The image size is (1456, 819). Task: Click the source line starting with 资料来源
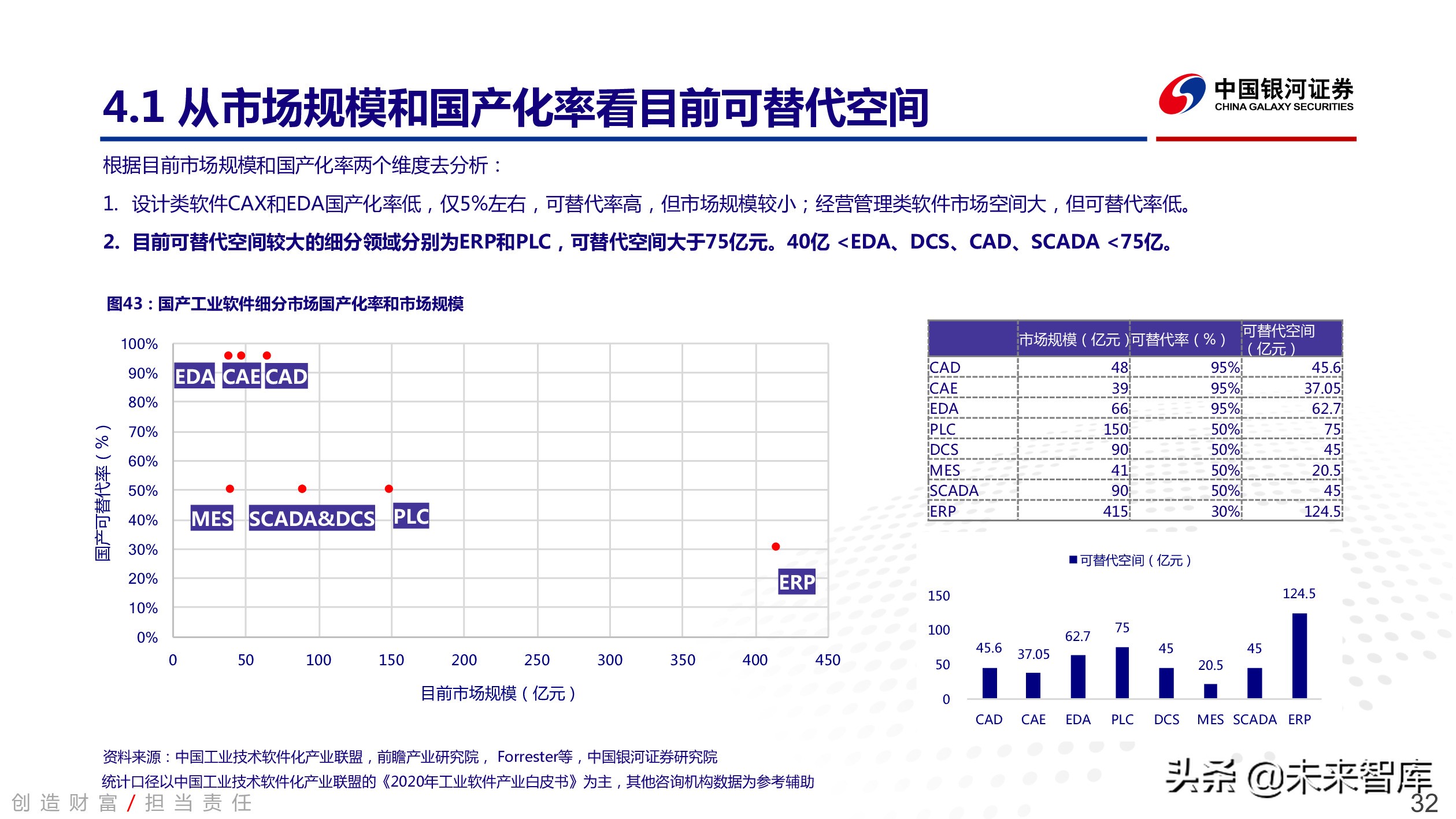[x=410, y=757]
